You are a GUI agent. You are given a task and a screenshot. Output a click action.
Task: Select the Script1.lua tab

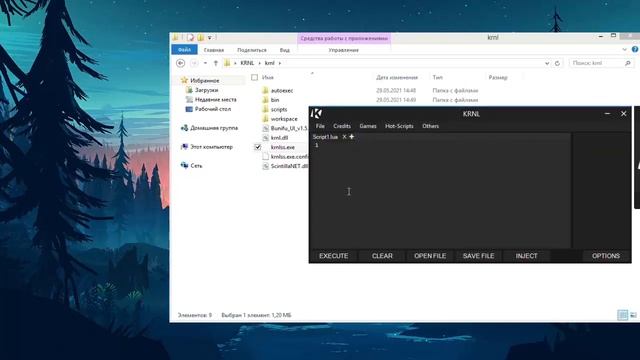click(325, 137)
